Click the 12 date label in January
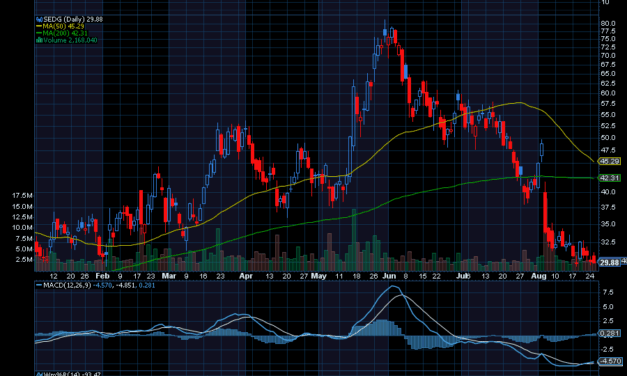This screenshot has width=627, height=376. pos(53,276)
